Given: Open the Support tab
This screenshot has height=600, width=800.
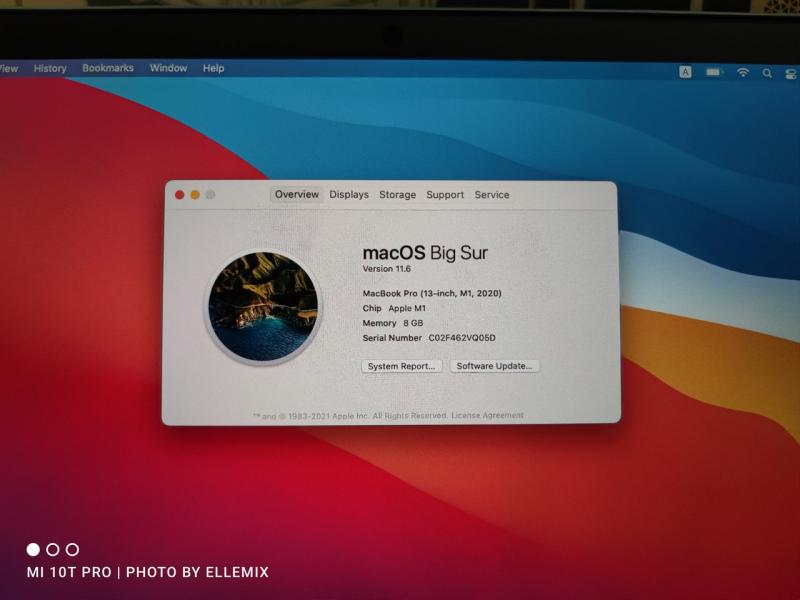Looking at the screenshot, I should [x=445, y=195].
